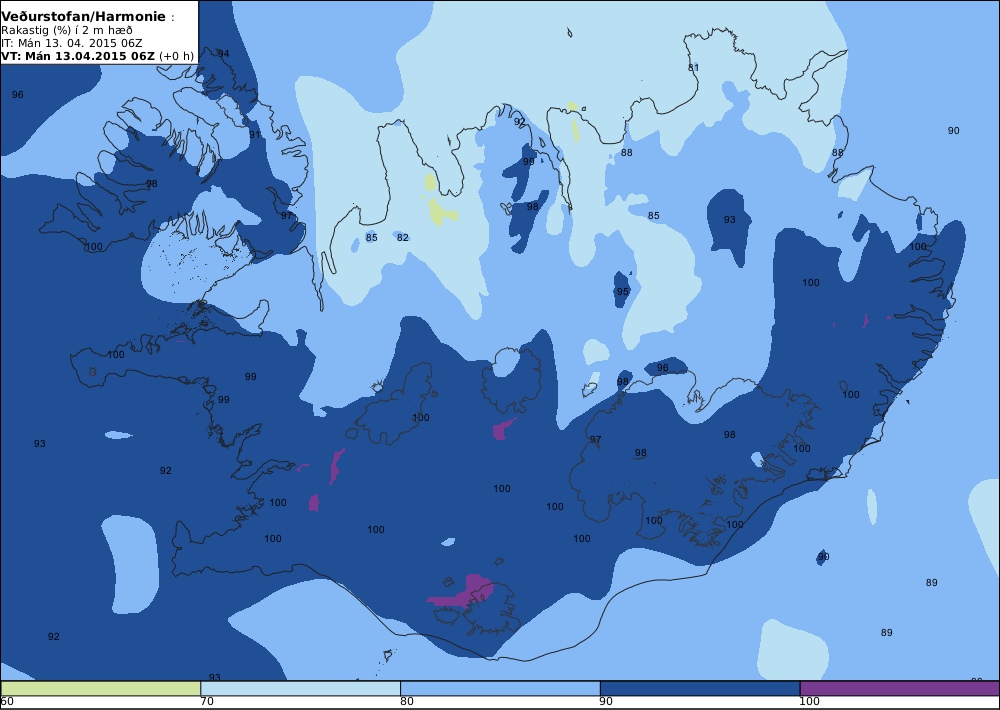Click the 'Rakastig (%) í 2 m hæð' label
This screenshot has height=710, width=1000.
[67, 31]
